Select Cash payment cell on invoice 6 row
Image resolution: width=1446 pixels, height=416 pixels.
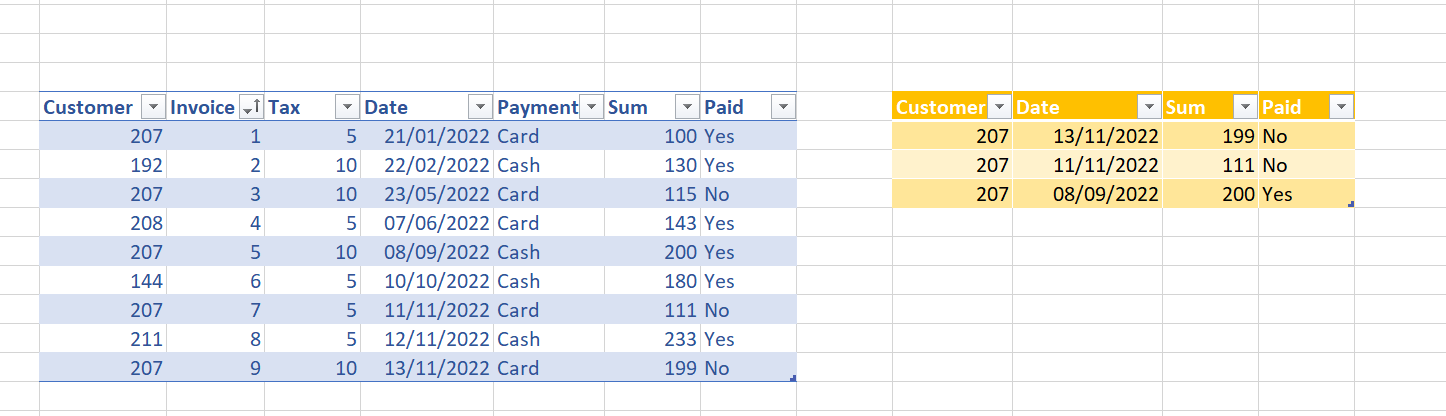point(550,281)
